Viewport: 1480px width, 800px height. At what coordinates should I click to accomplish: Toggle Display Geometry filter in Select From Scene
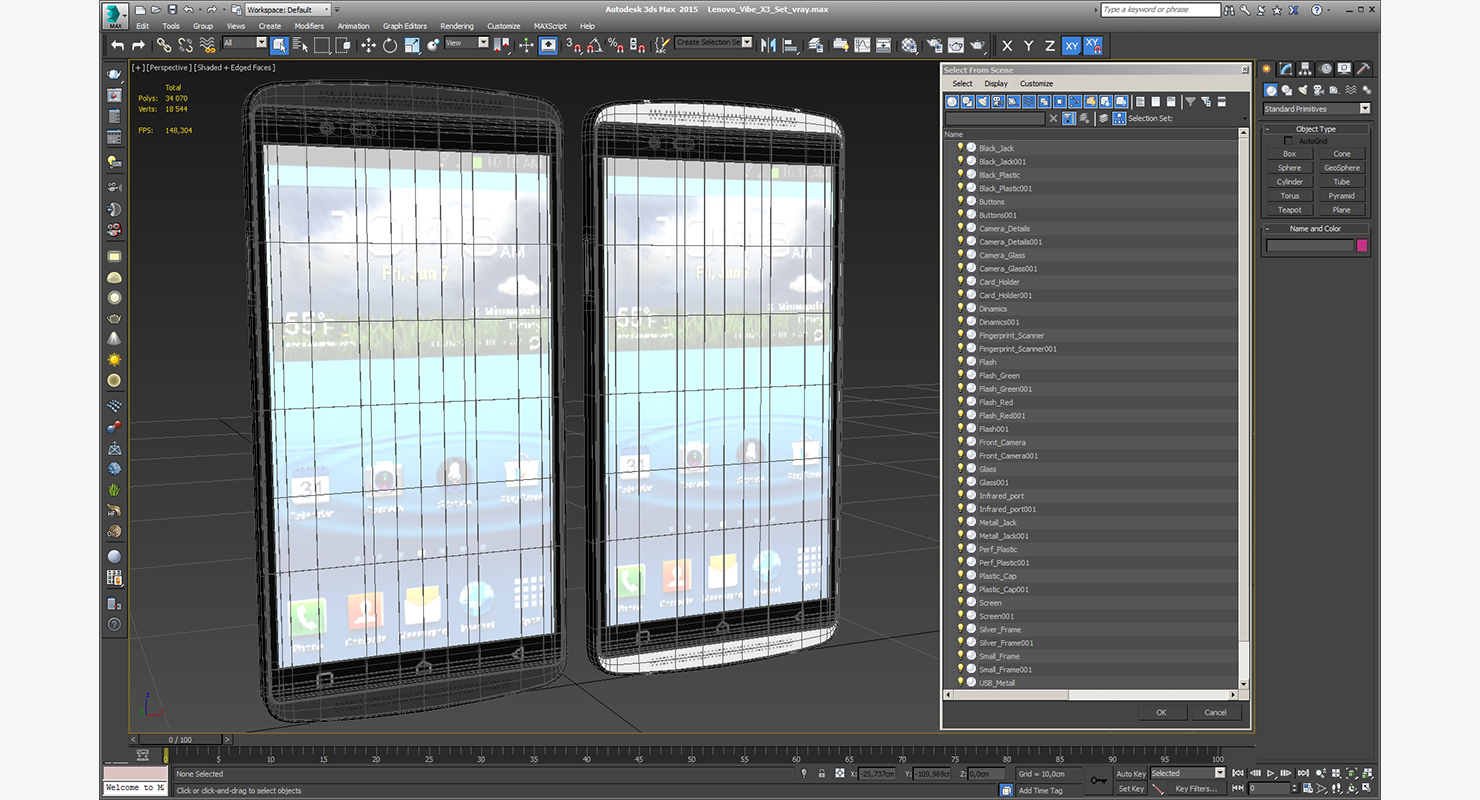coord(952,101)
